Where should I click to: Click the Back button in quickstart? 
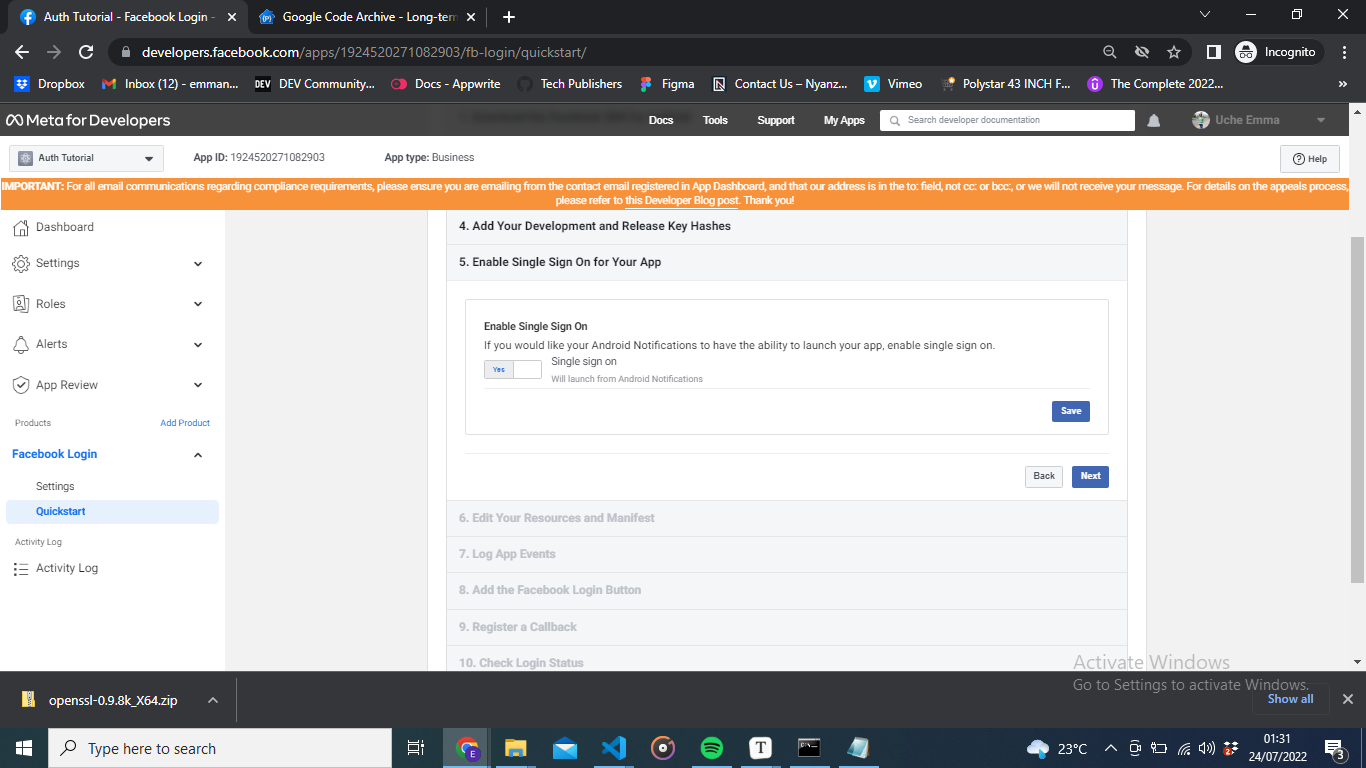point(1044,476)
